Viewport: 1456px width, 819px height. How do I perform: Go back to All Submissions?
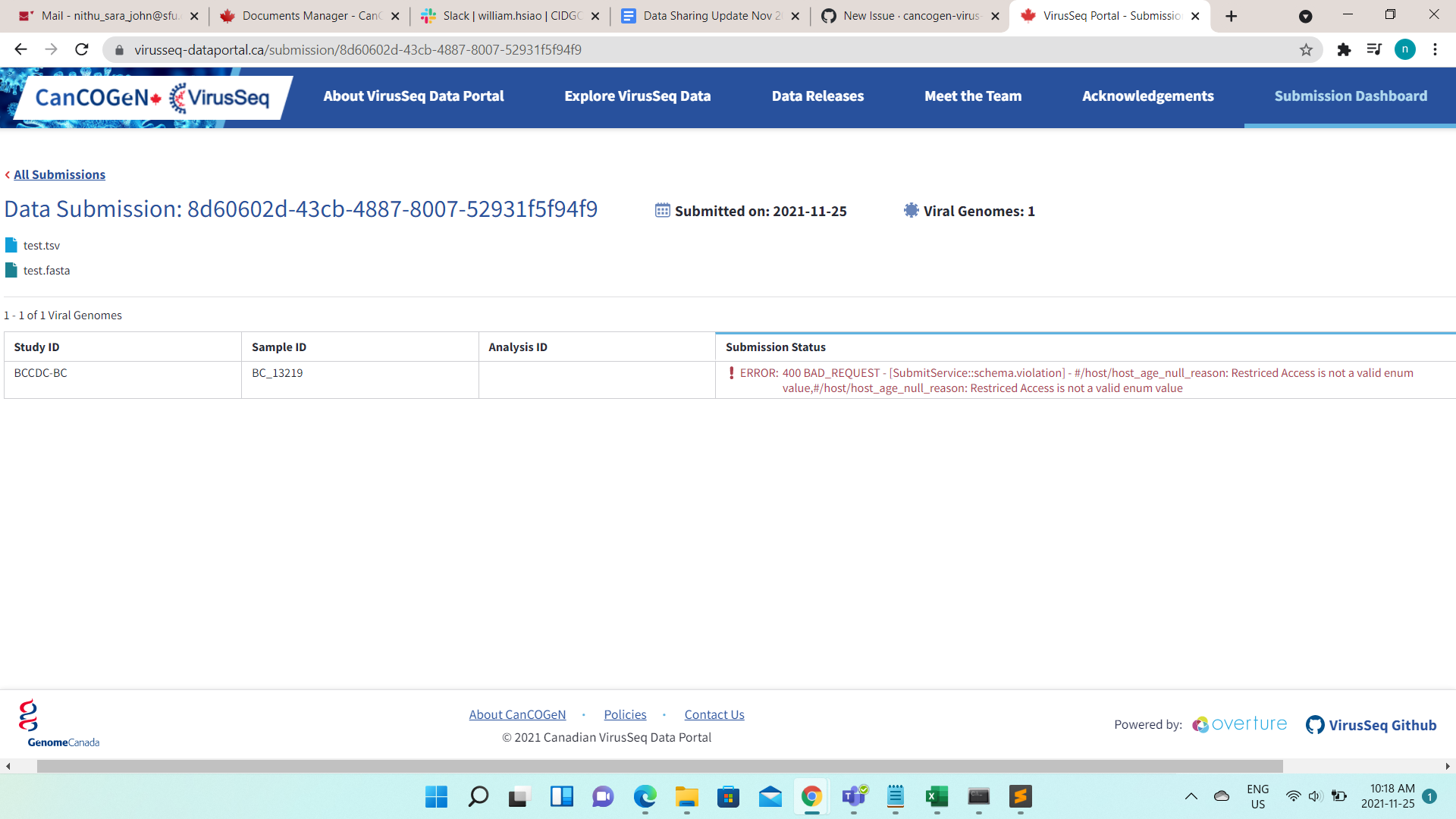pyautogui.click(x=59, y=174)
